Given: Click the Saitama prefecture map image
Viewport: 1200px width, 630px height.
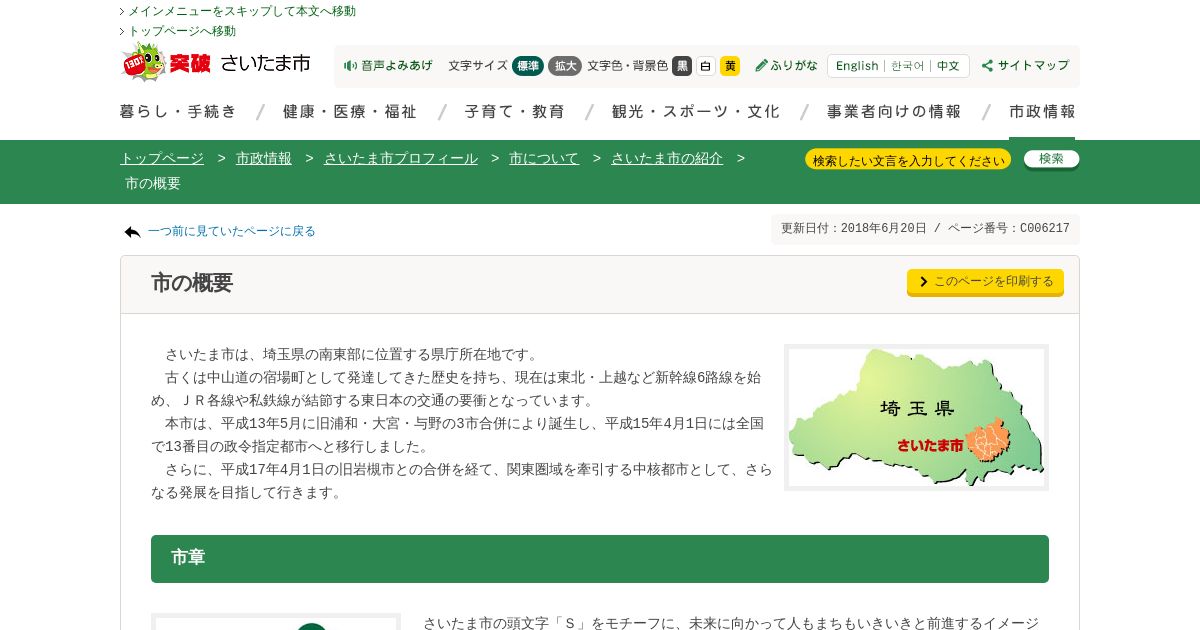Looking at the screenshot, I should 916,417.
